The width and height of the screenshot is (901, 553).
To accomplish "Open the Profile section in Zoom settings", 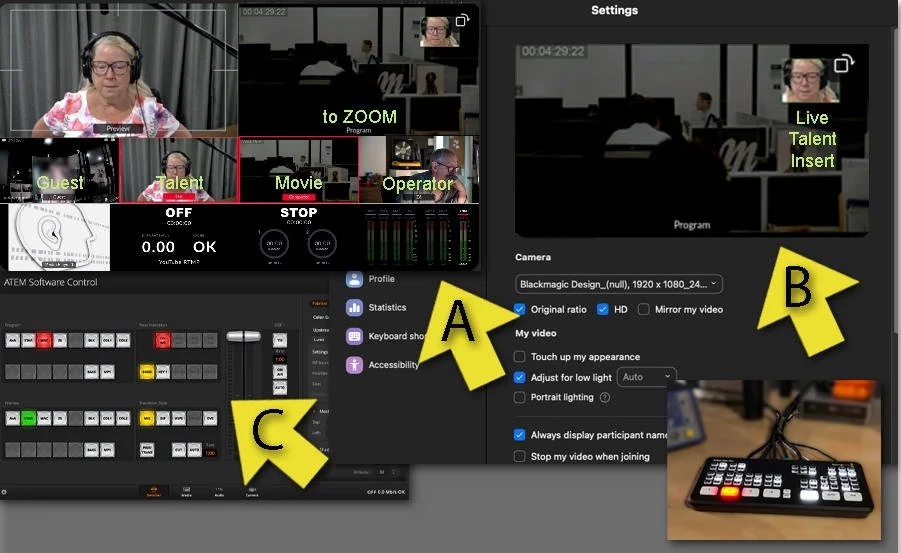I will tap(370, 279).
